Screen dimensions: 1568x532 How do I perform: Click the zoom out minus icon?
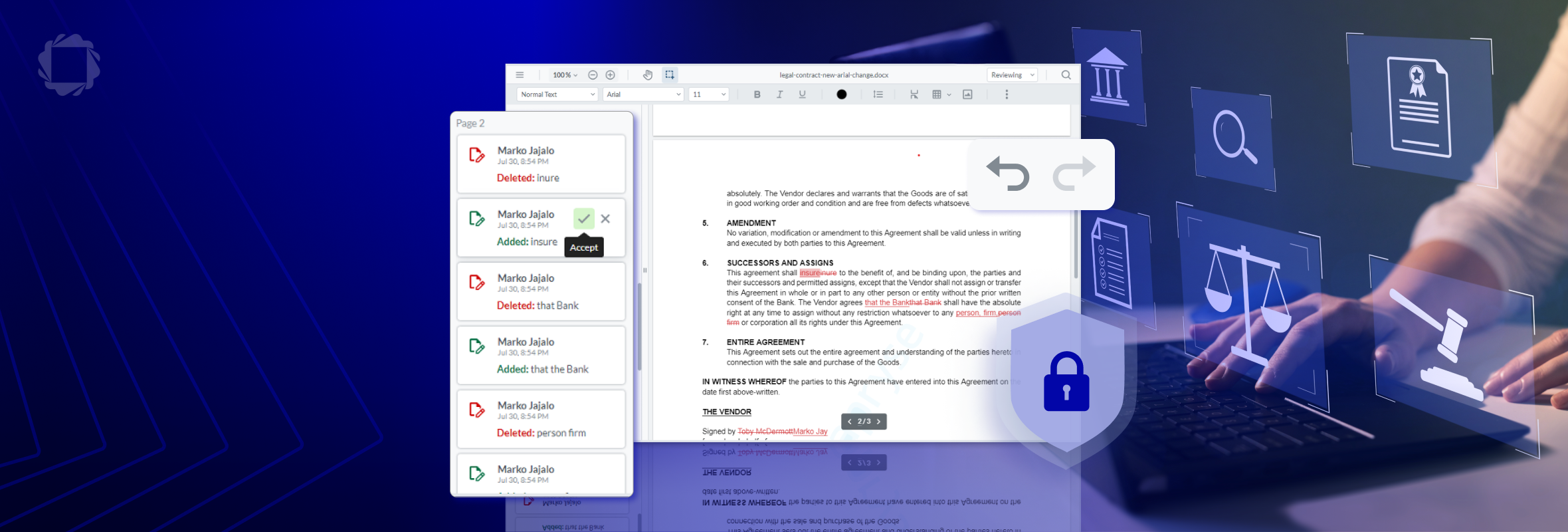tap(593, 75)
